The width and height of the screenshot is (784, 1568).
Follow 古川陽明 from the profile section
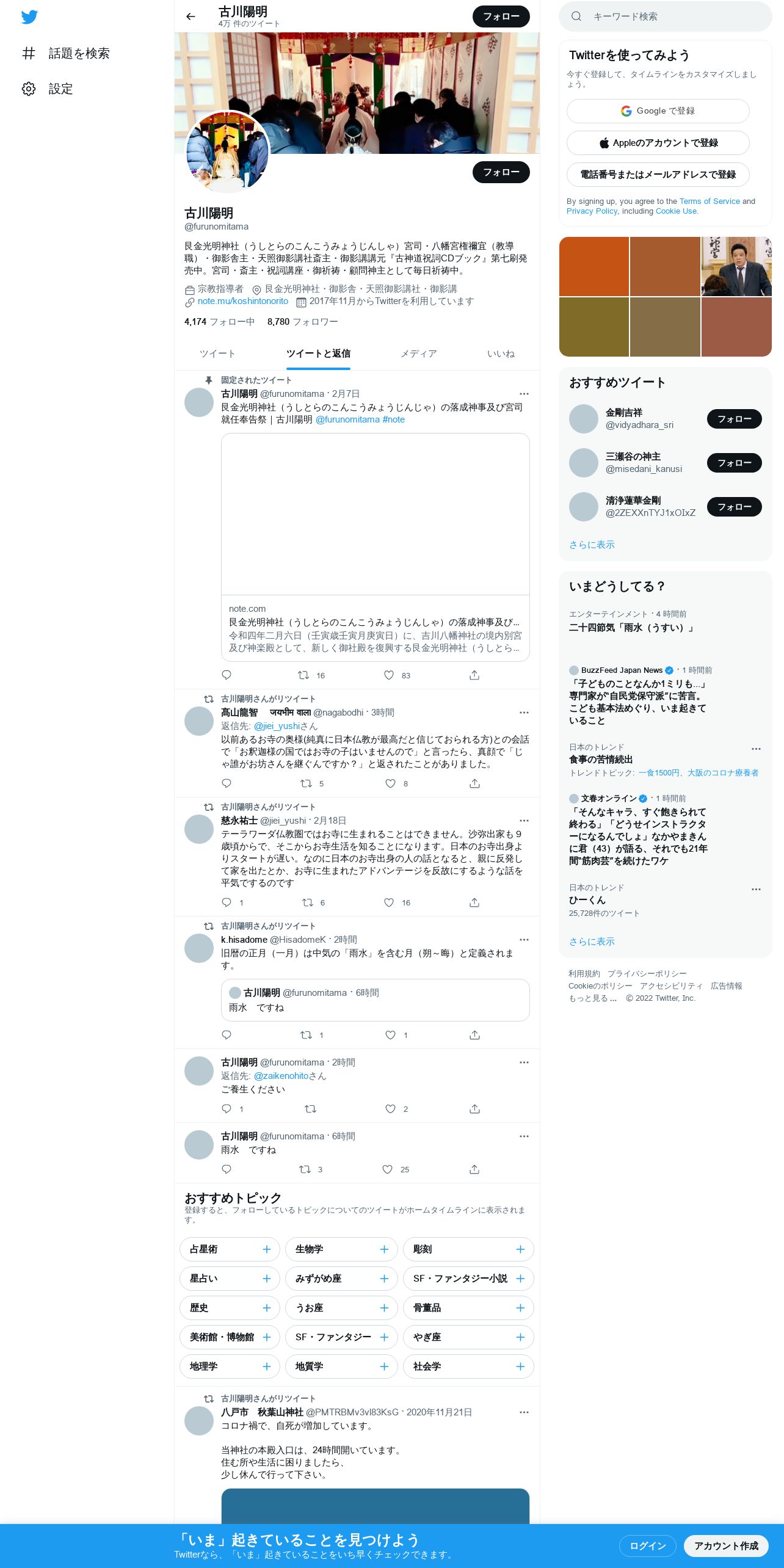pyautogui.click(x=501, y=172)
